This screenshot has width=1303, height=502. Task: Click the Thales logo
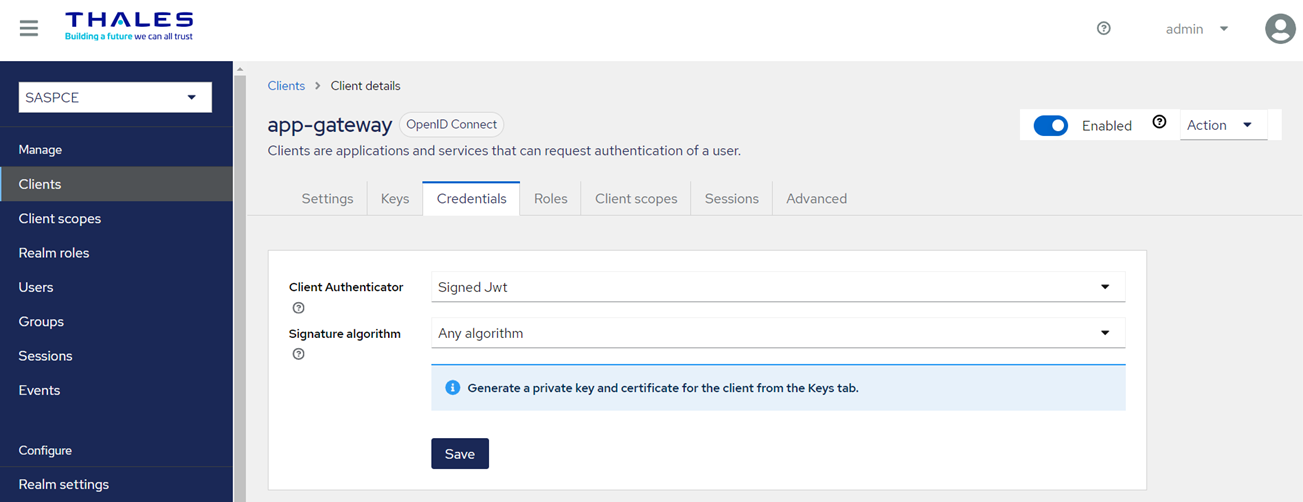tap(128, 27)
